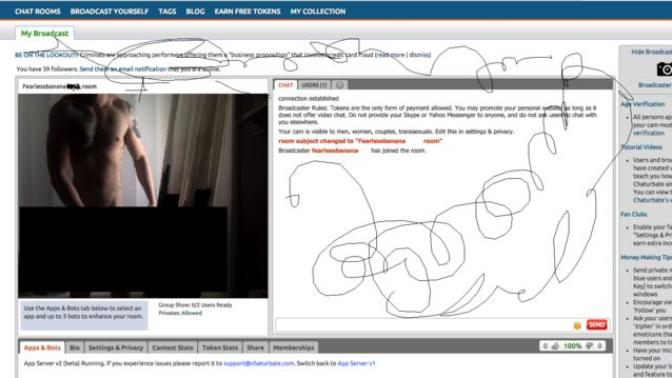Click the thumbs up rating icon
The width and height of the screenshot is (672, 378).
tap(555, 346)
